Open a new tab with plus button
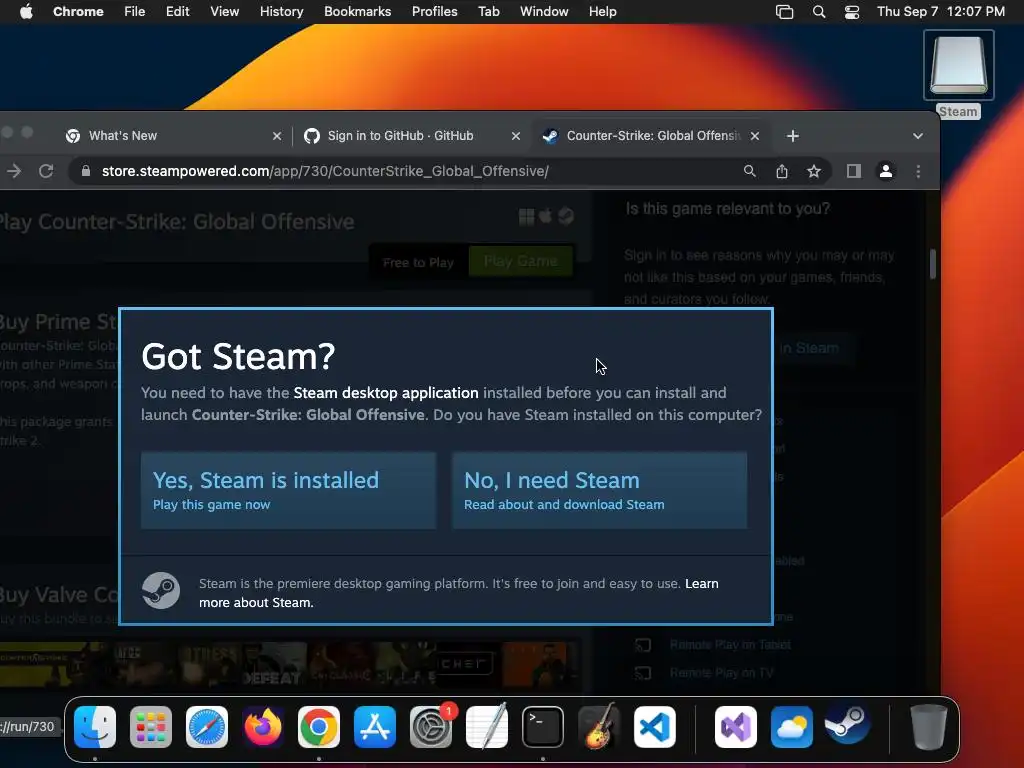Viewport: 1024px width, 768px height. [x=793, y=136]
